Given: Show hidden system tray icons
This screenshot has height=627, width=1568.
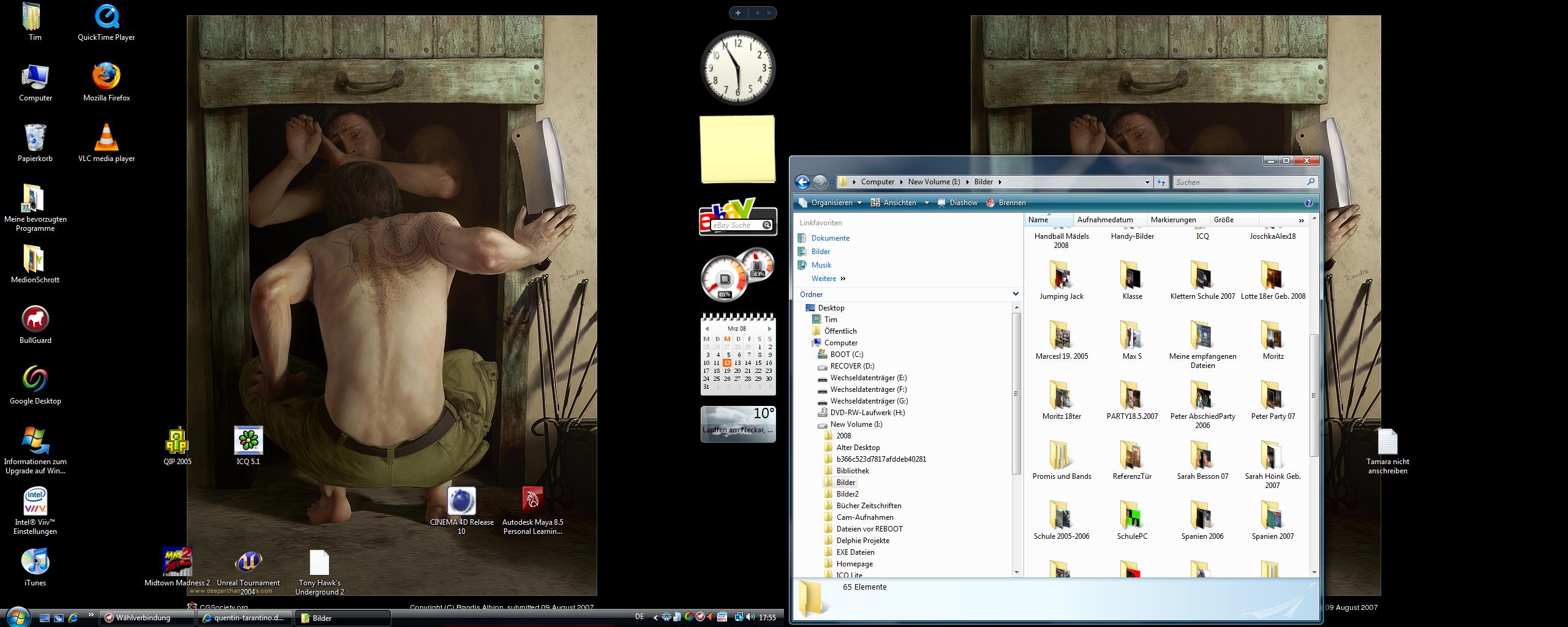Looking at the screenshot, I should 655,618.
